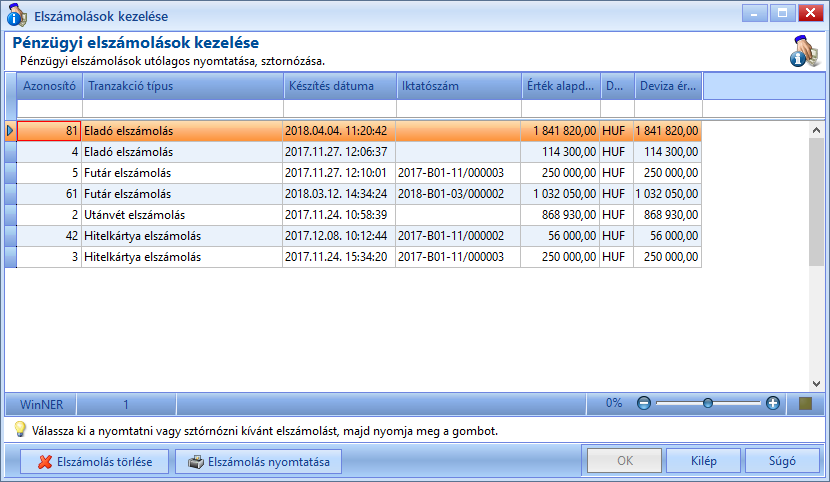Click the zoom slider handle

point(708,404)
